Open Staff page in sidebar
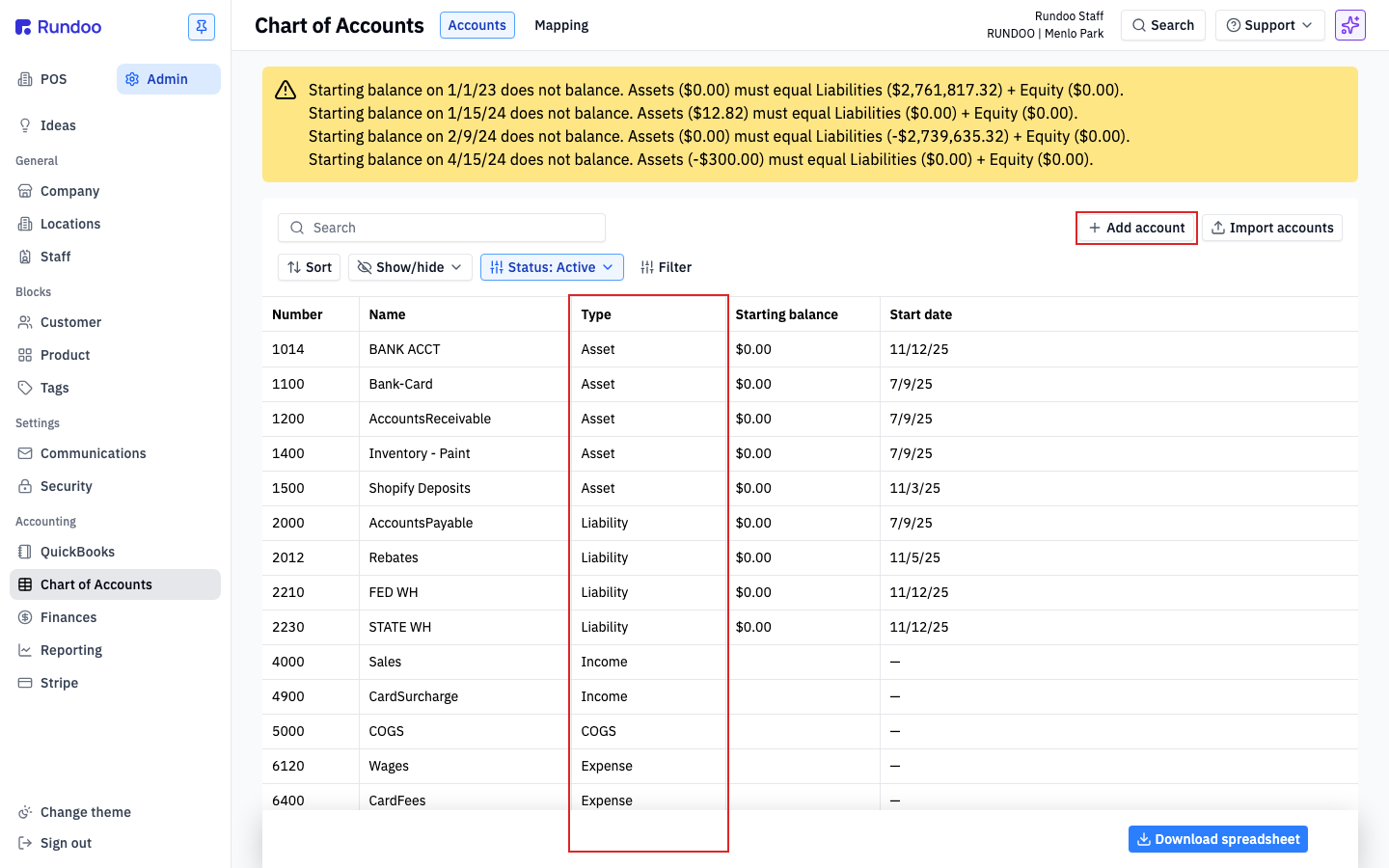This screenshot has height=868, width=1389. pyautogui.click(x=55, y=257)
